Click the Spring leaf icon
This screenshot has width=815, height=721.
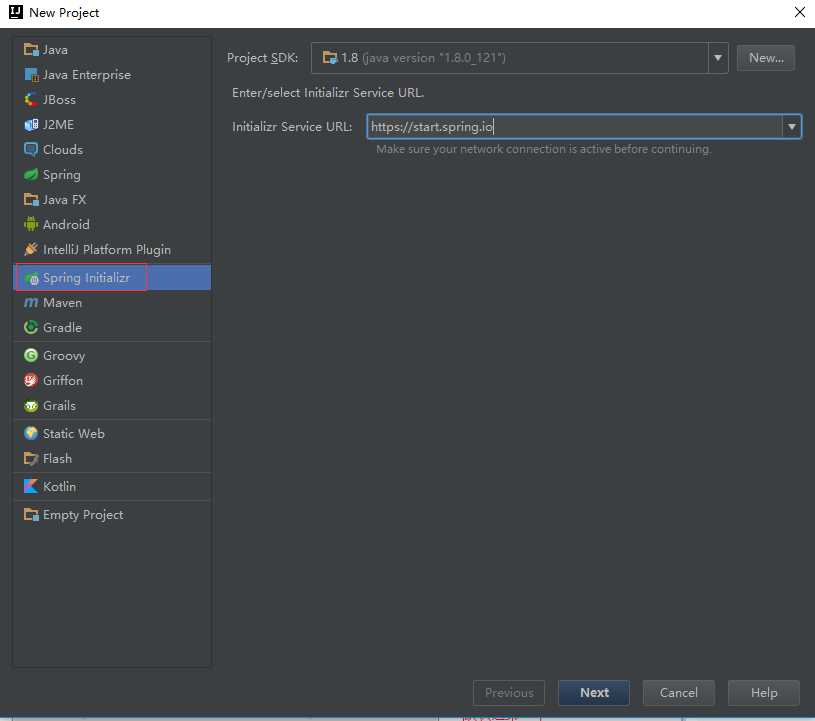[31, 175]
